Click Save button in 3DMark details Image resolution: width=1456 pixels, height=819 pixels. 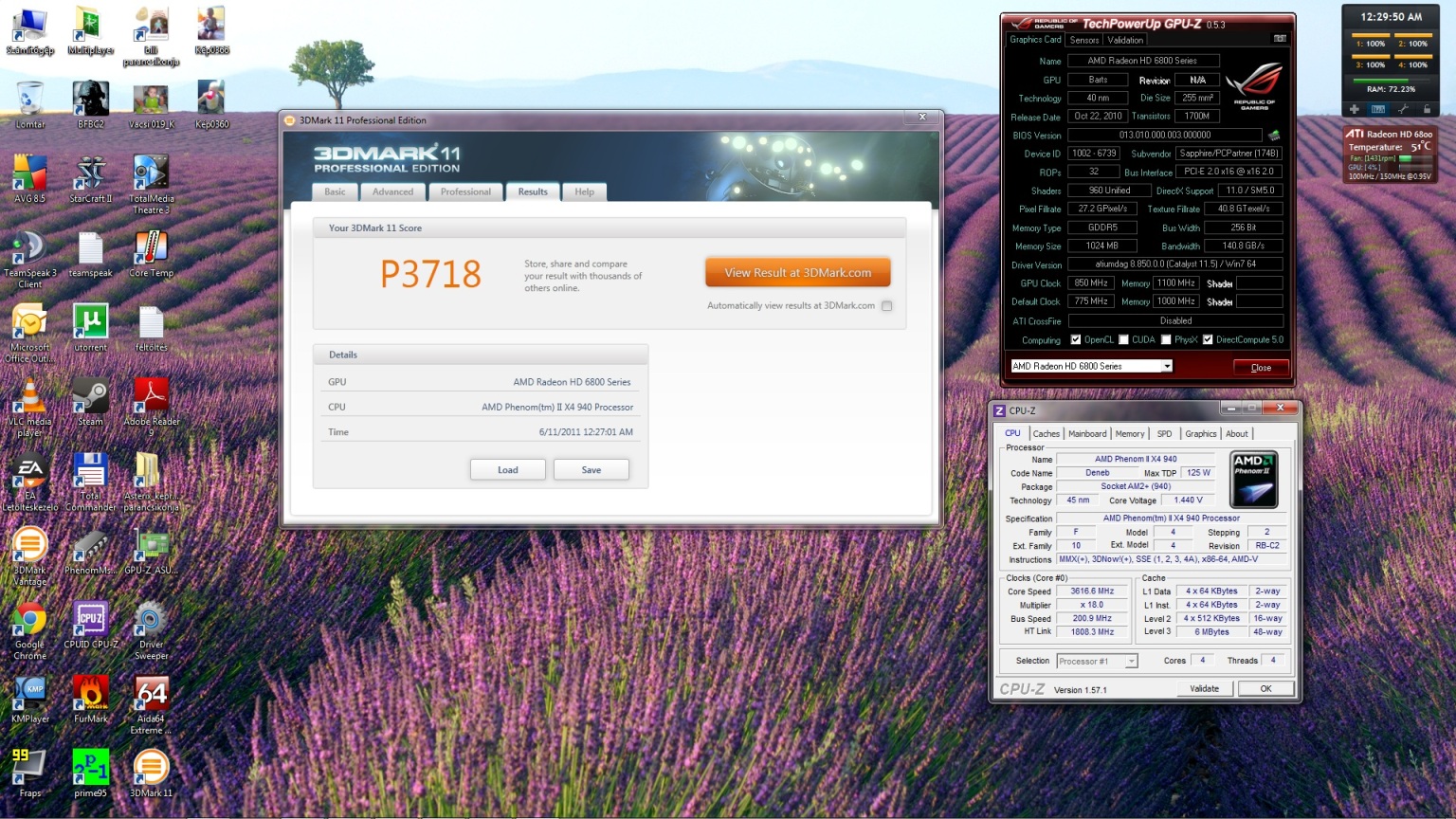[x=591, y=469]
